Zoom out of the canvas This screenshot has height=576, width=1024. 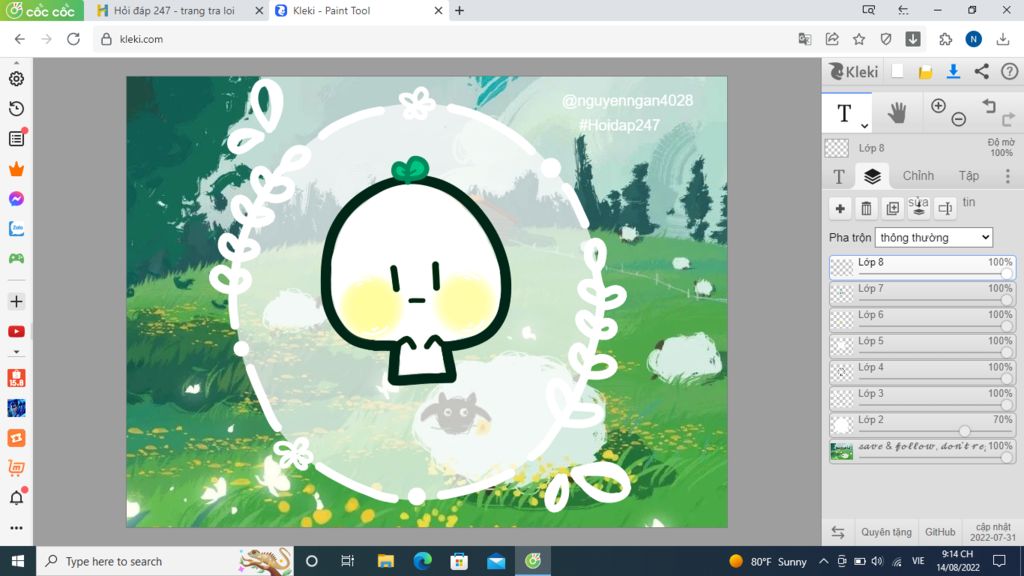(x=959, y=119)
